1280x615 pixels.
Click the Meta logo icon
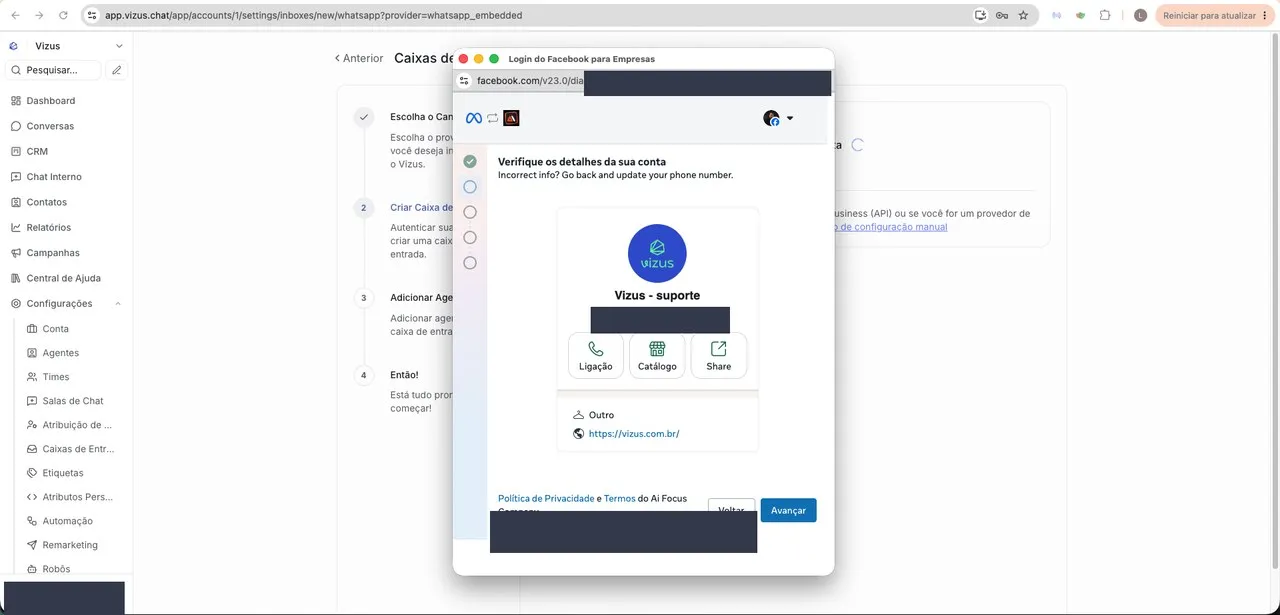coord(474,118)
